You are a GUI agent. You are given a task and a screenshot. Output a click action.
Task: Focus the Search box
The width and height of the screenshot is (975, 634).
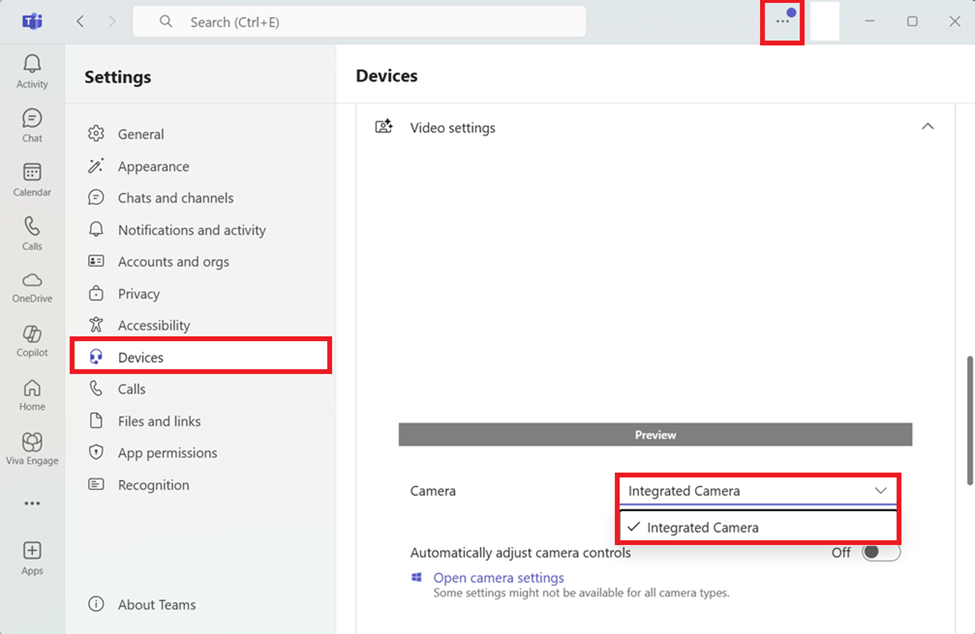click(359, 22)
